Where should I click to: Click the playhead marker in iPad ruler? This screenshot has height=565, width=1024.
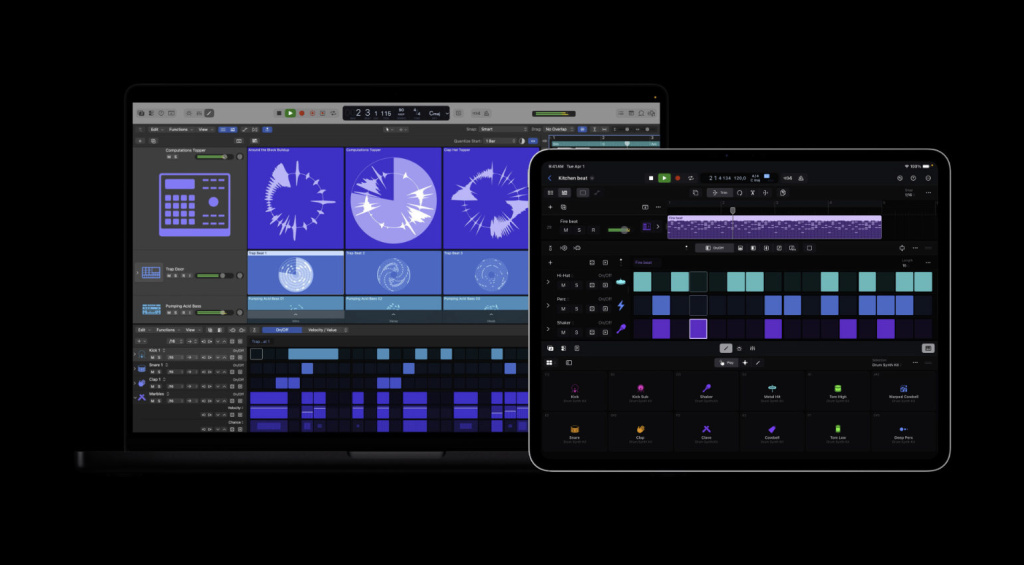click(x=733, y=210)
